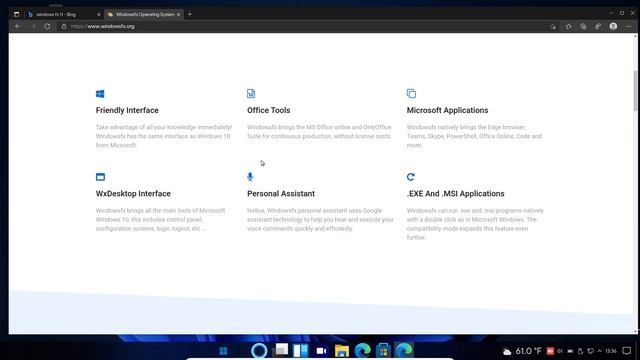The image size is (640, 360).
Task: Click the 'Microsoft Applications' heading
Action: (447, 110)
